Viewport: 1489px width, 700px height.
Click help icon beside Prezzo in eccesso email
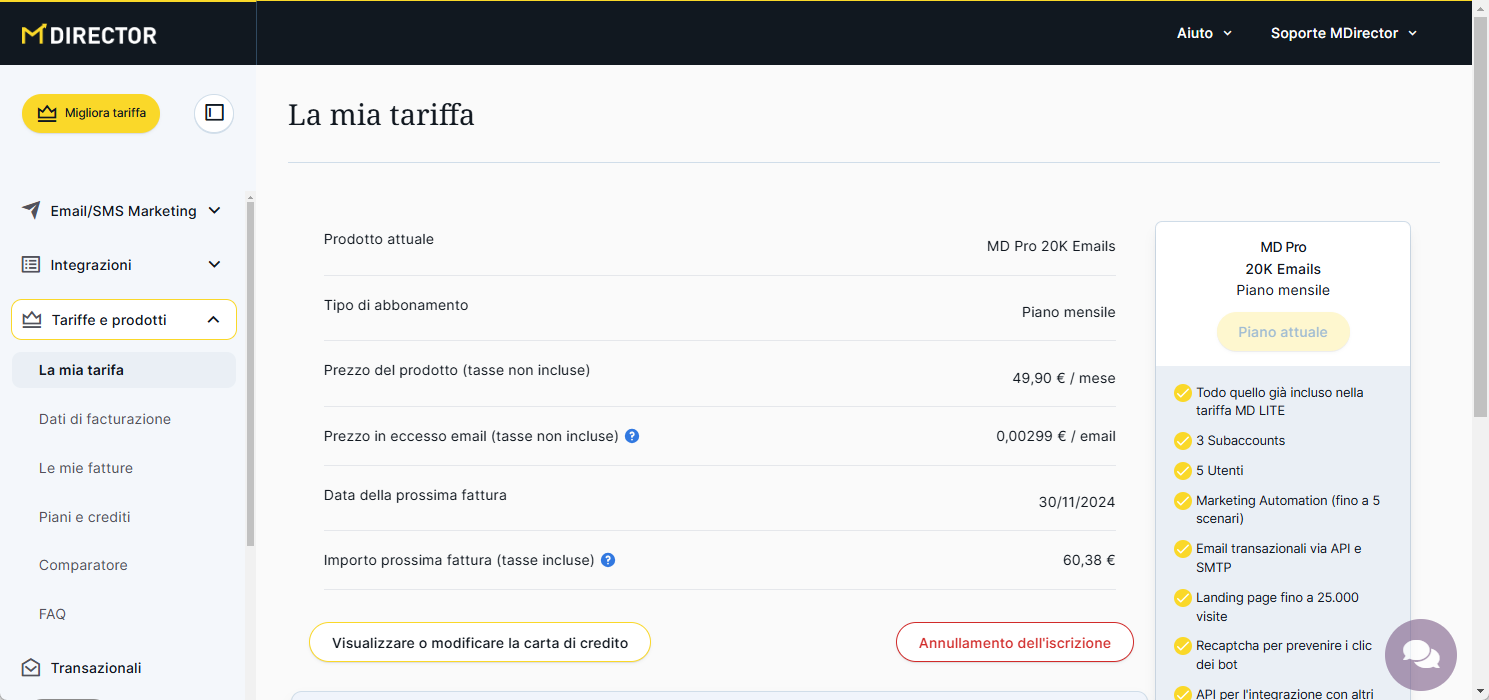(x=632, y=436)
